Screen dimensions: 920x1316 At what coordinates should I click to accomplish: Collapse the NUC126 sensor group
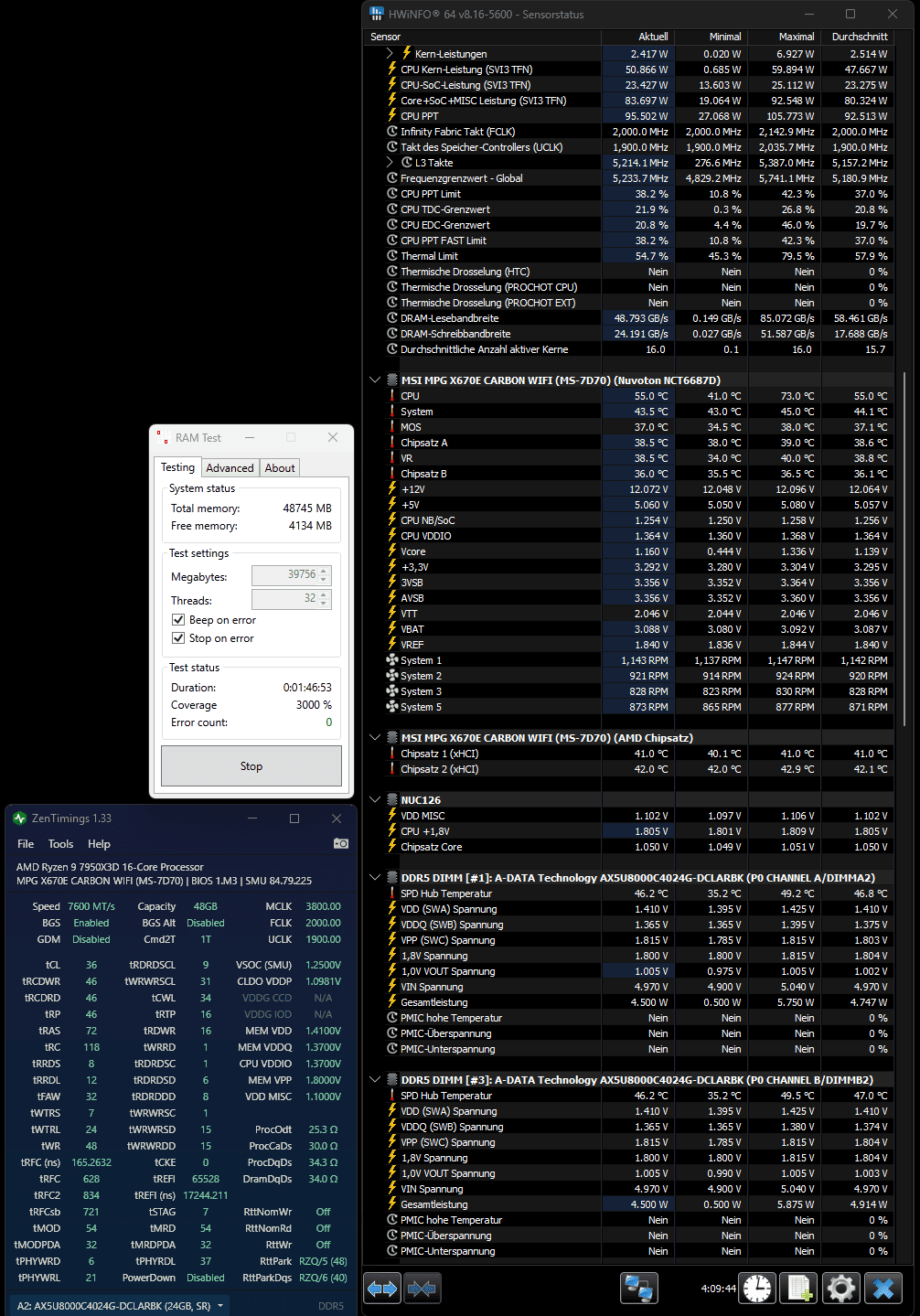(375, 800)
